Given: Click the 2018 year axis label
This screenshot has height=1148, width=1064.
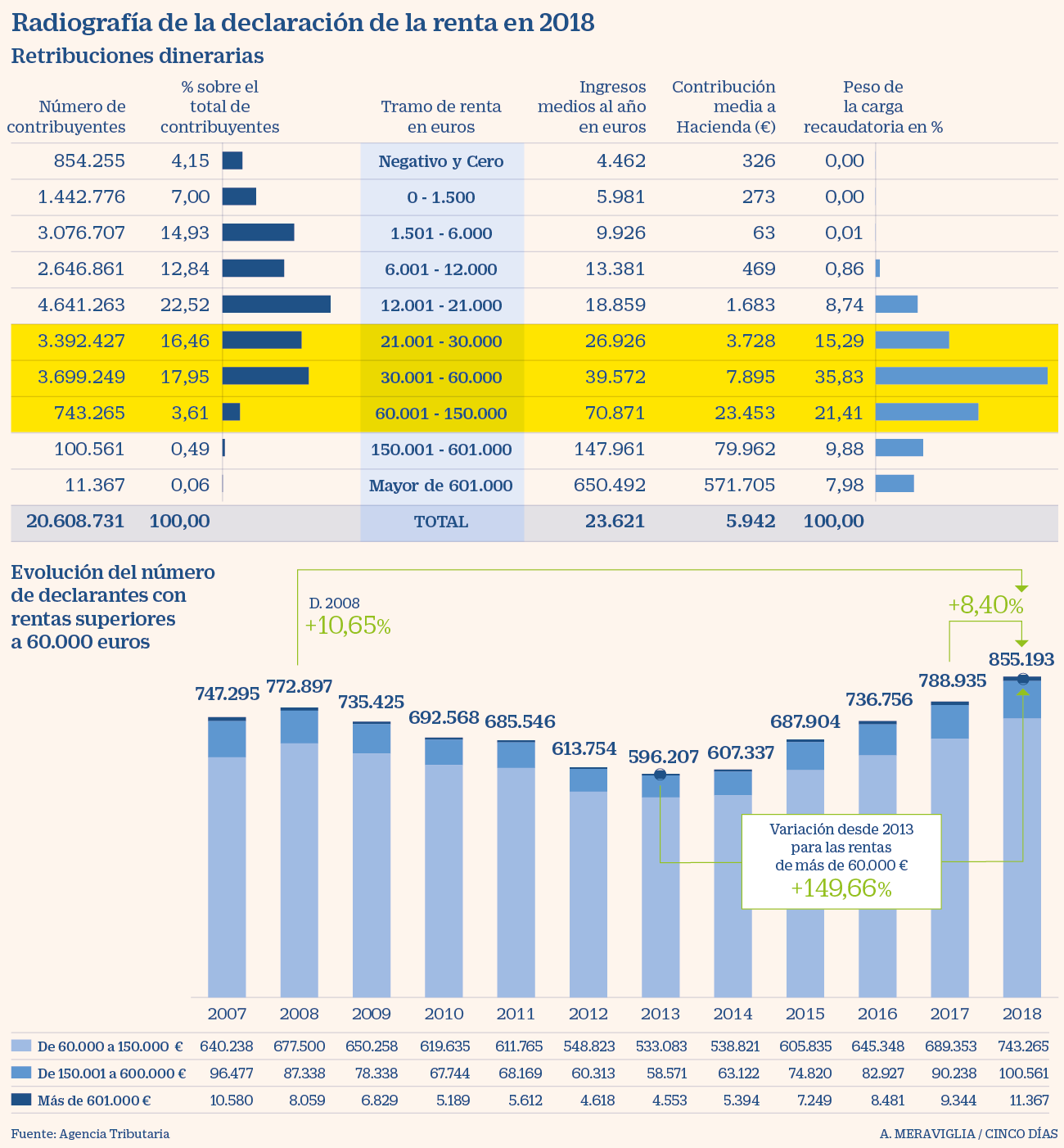Looking at the screenshot, I should pyautogui.click(x=1022, y=1014).
